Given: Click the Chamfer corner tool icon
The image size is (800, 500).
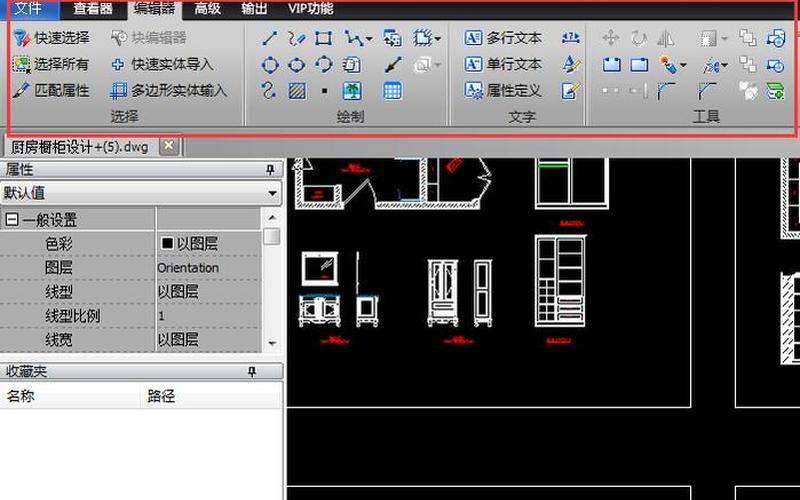Looking at the screenshot, I should click(x=707, y=91).
